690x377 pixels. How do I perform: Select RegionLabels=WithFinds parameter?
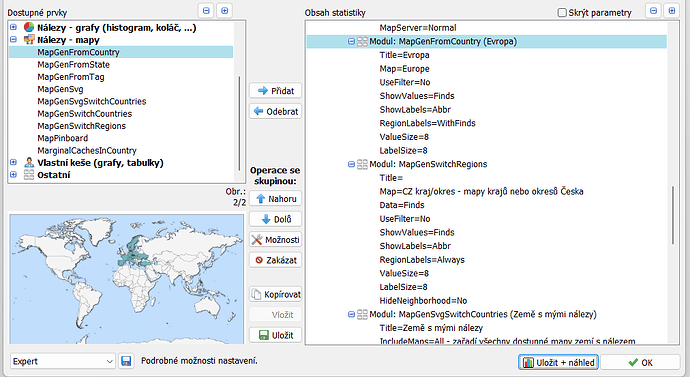427,123
